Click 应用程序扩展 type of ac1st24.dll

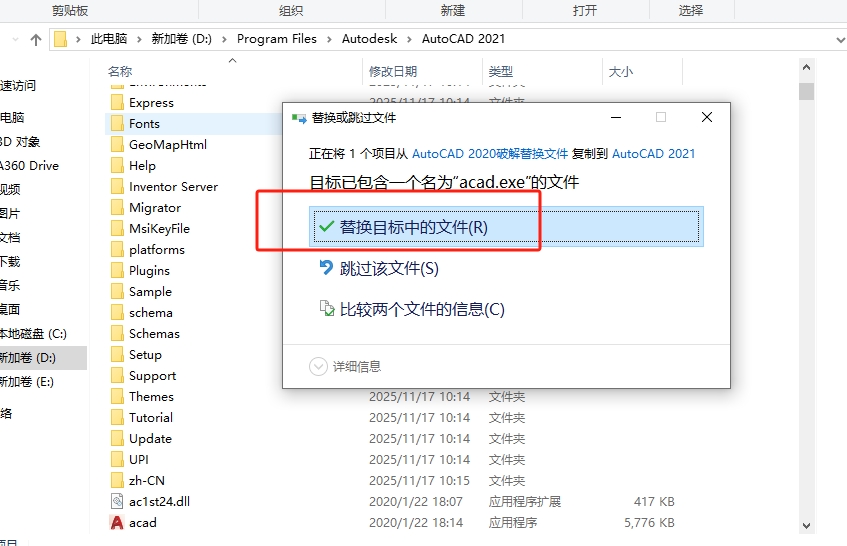click(525, 502)
